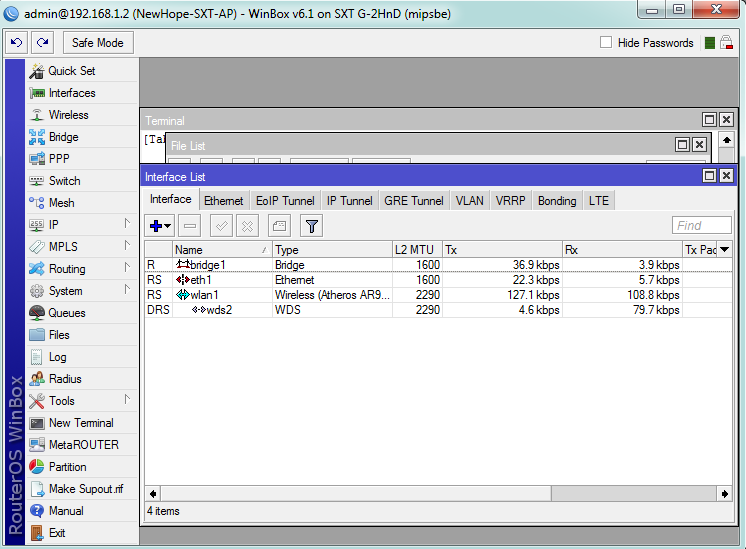This screenshot has width=746, height=549.
Task: Select the wds2 interface row
Action: coord(438,310)
